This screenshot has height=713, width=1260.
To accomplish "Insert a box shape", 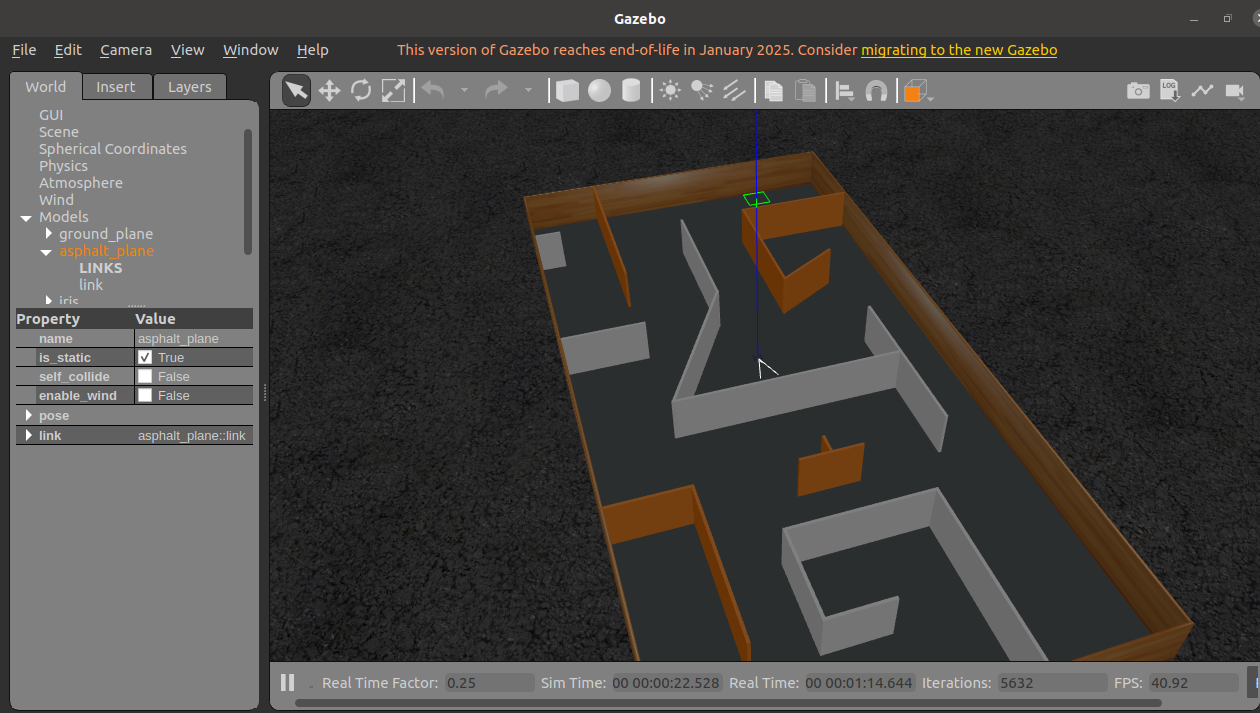I will click(x=567, y=91).
